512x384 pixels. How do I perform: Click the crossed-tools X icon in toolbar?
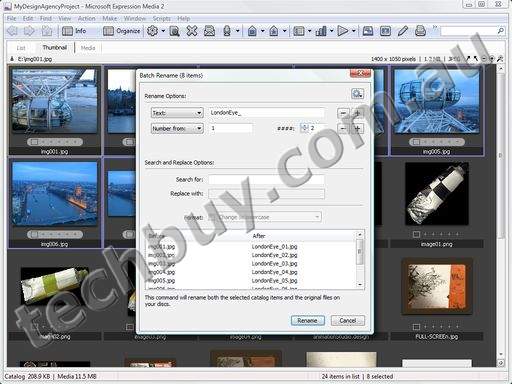point(192,31)
